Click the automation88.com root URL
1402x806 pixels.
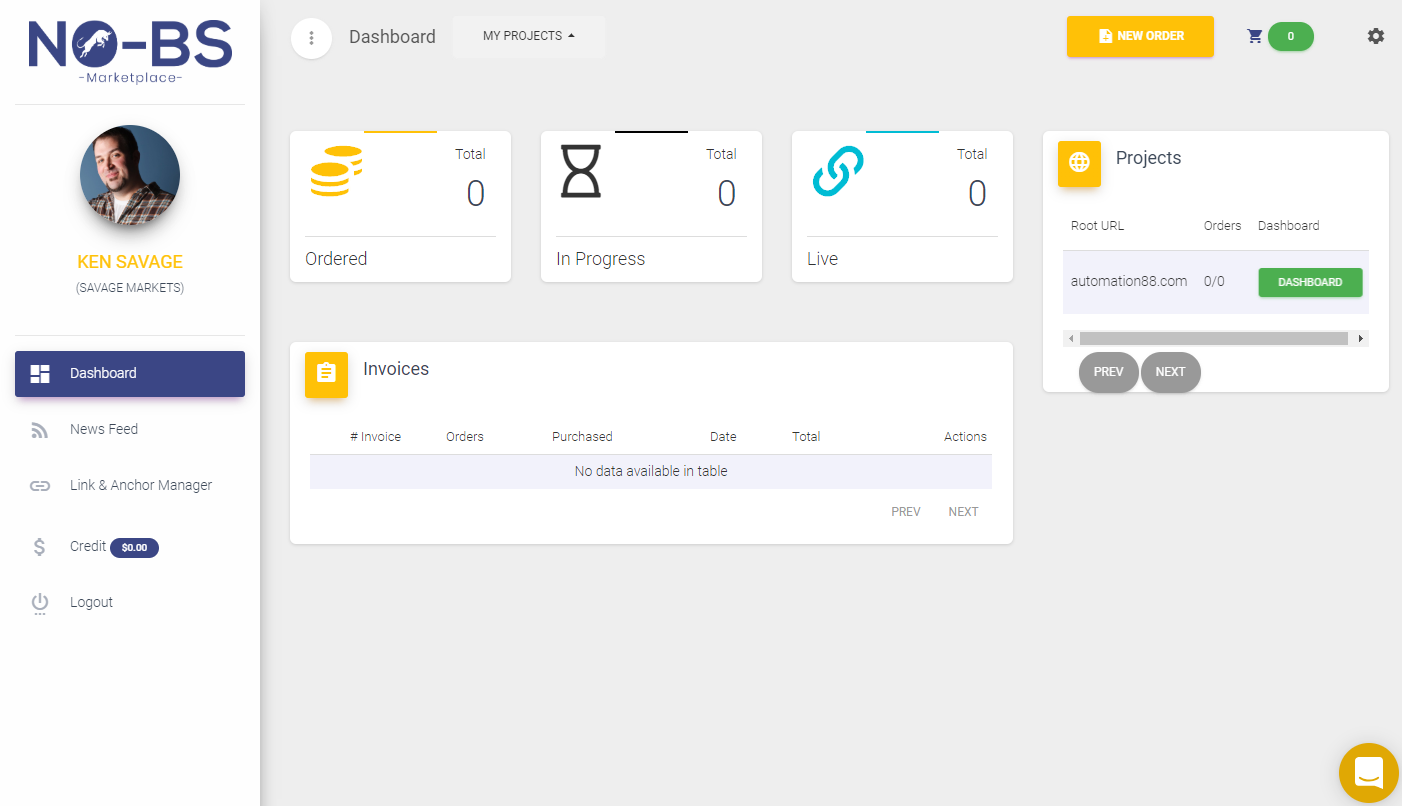(1129, 282)
